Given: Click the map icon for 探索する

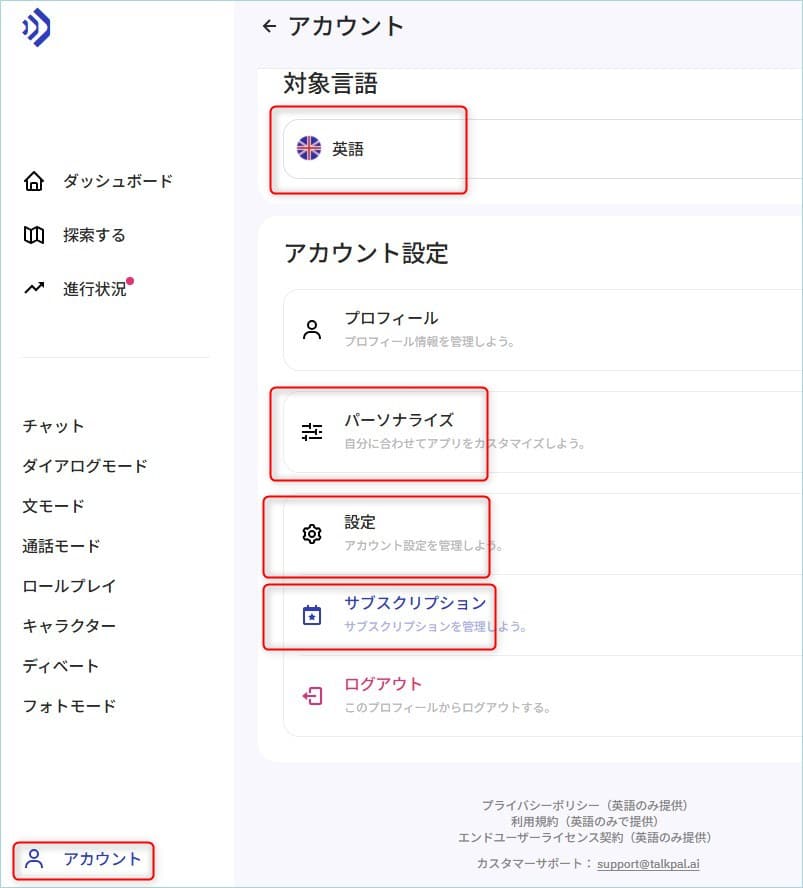Looking at the screenshot, I should (34, 235).
